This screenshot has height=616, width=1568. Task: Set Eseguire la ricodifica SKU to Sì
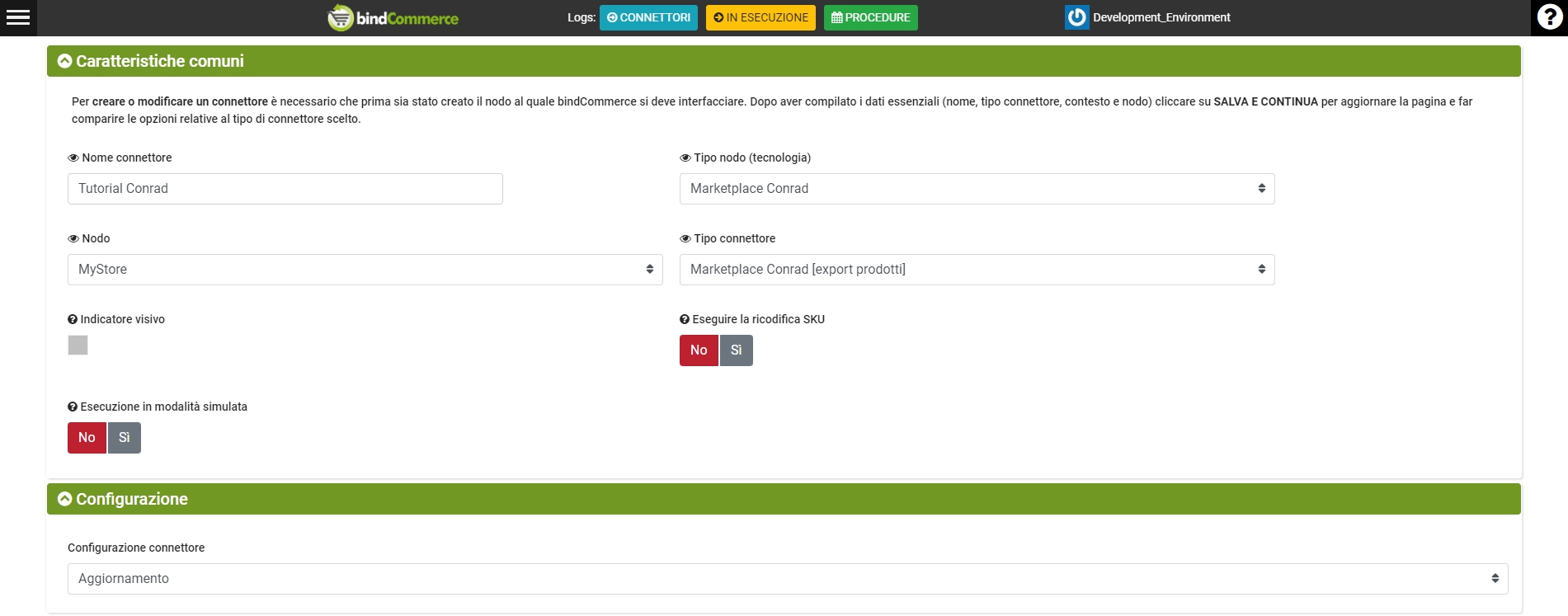coord(736,350)
